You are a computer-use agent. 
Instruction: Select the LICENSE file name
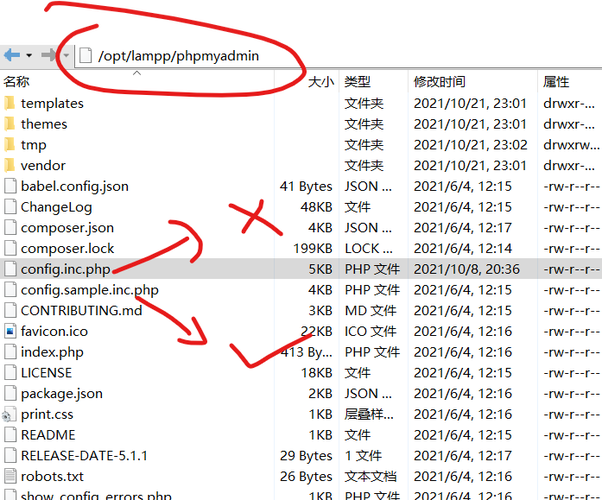pos(46,373)
